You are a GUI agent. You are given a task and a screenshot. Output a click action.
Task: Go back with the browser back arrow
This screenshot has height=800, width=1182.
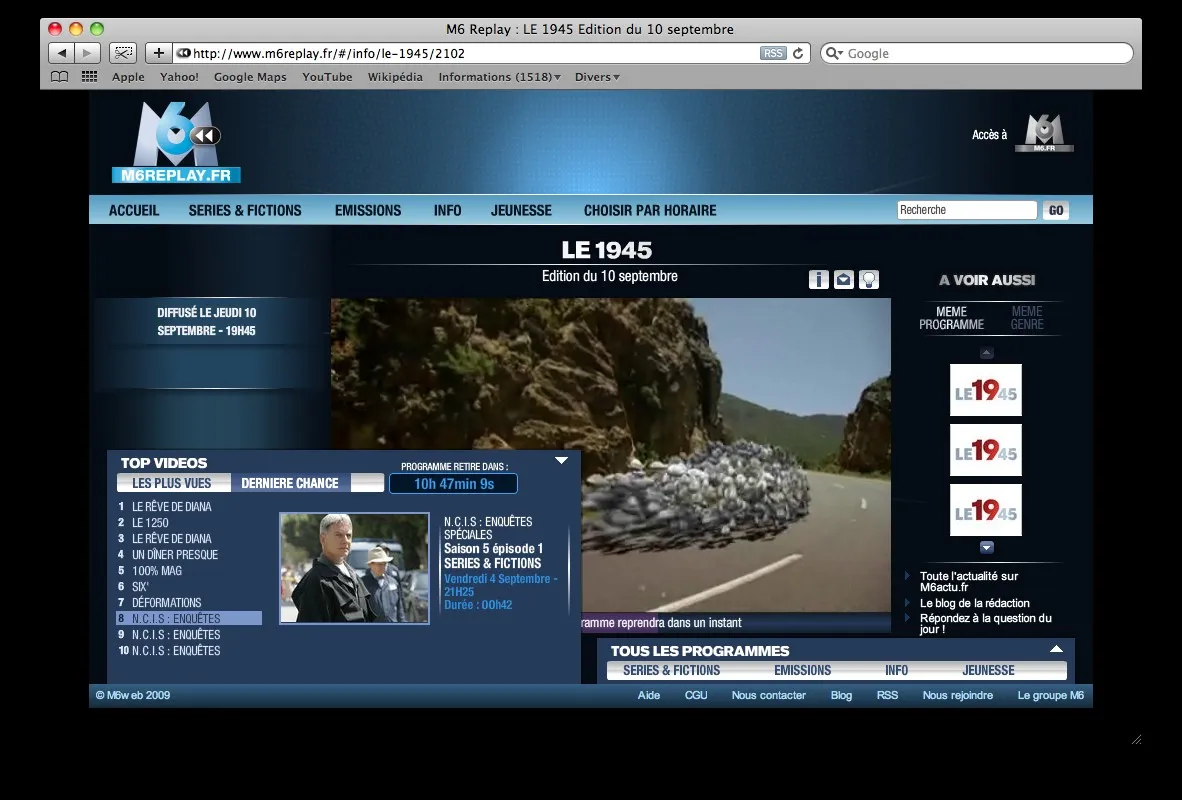(62, 53)
